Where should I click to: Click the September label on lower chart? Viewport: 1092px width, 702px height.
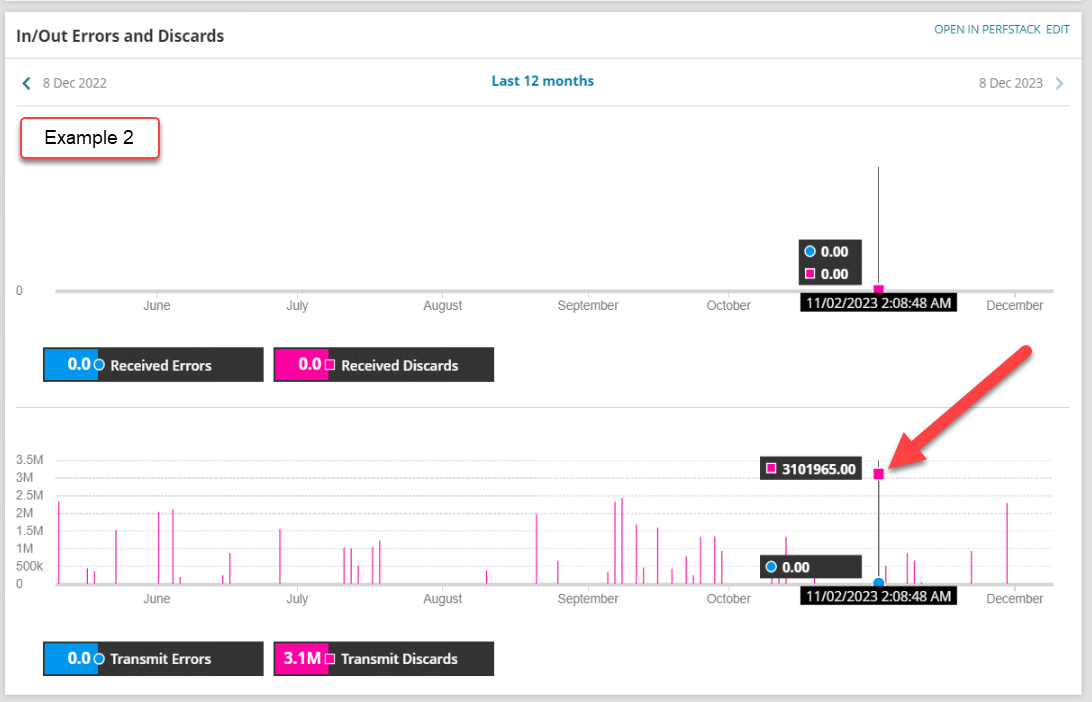(588, 598)
